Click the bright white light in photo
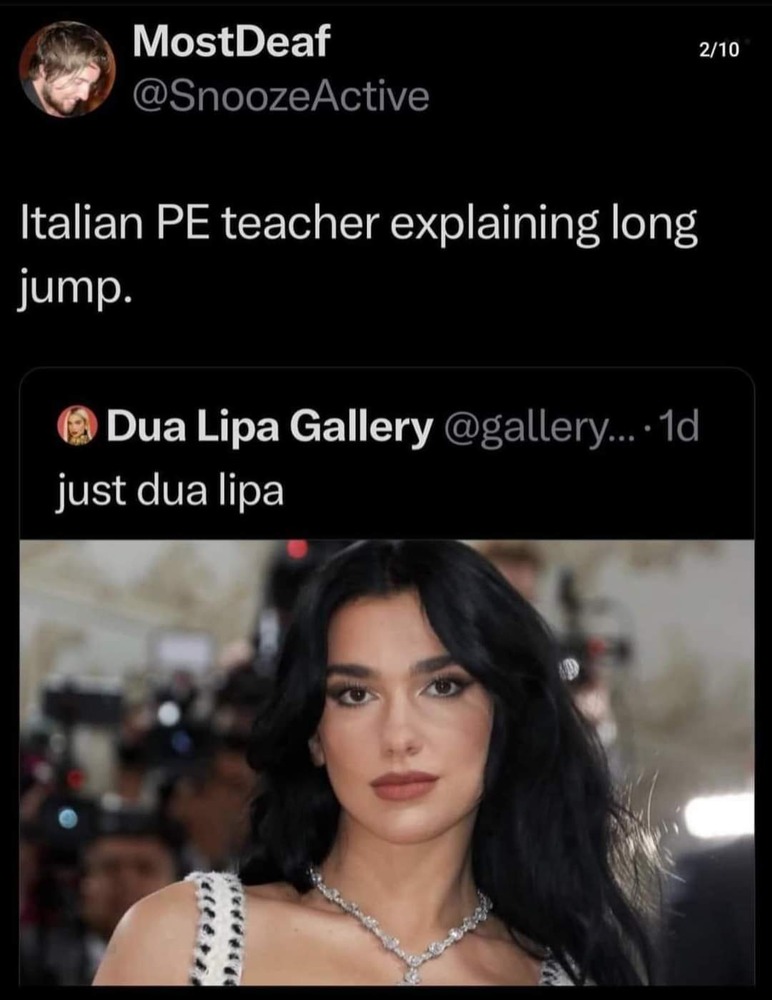The height and width of the screenshot is (1000, 772). 719,816
